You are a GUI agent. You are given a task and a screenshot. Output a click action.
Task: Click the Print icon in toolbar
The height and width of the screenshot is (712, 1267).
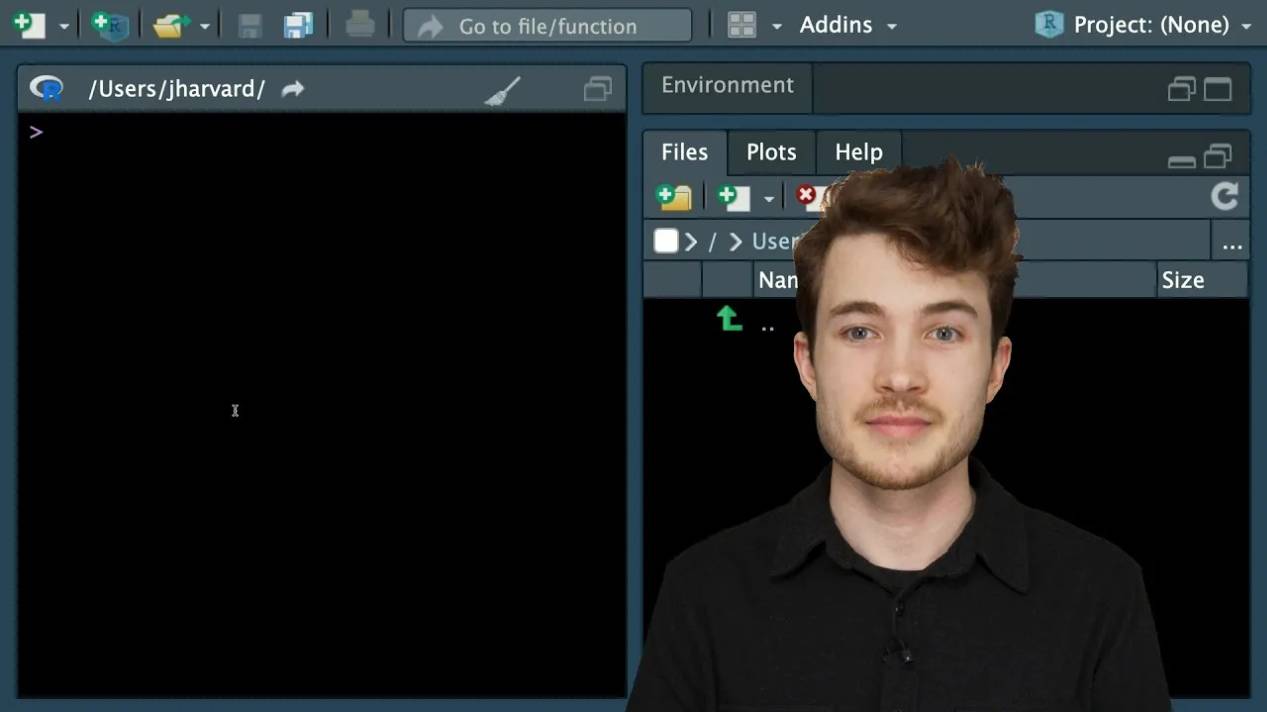(360, 24)
